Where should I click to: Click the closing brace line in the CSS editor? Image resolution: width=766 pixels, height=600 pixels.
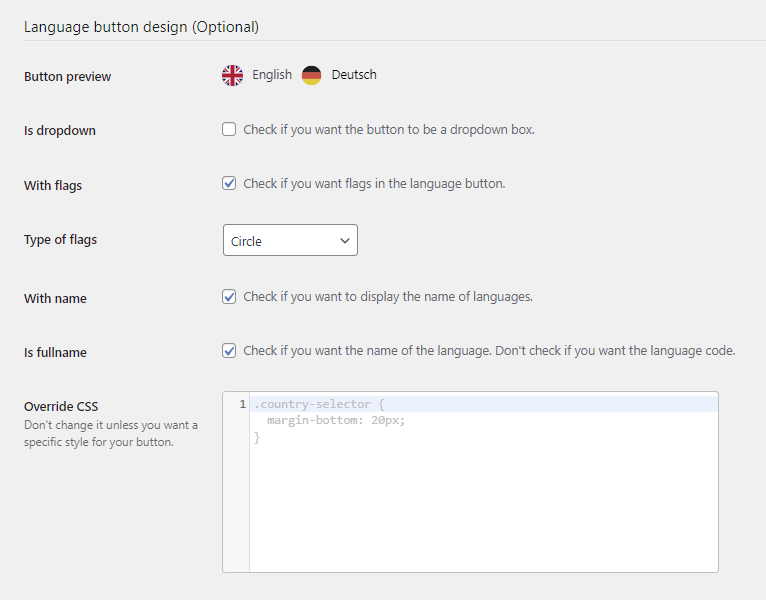point(257,438)
